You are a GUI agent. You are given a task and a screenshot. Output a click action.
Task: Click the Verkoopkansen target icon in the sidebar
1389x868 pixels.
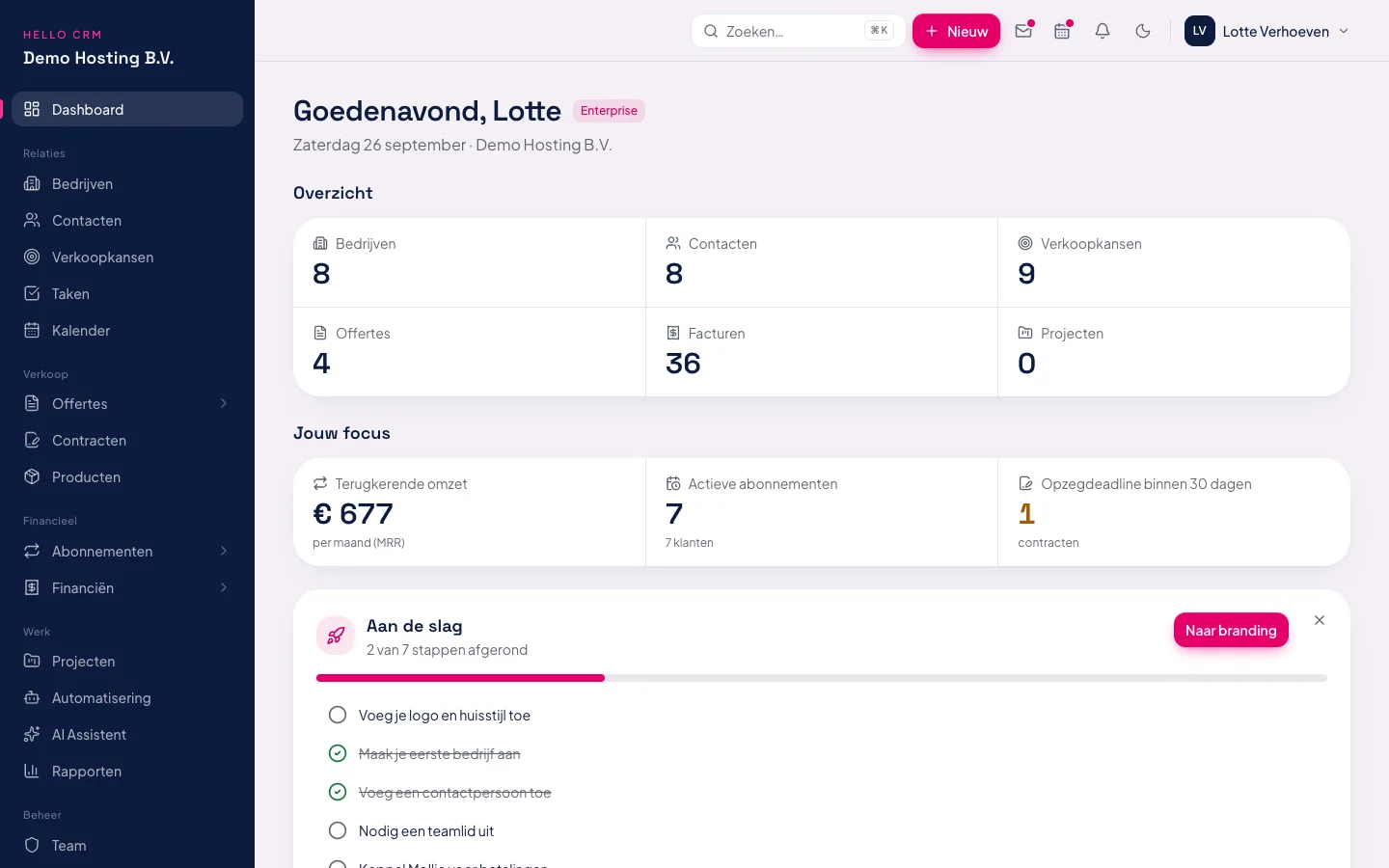click(32, 257)
